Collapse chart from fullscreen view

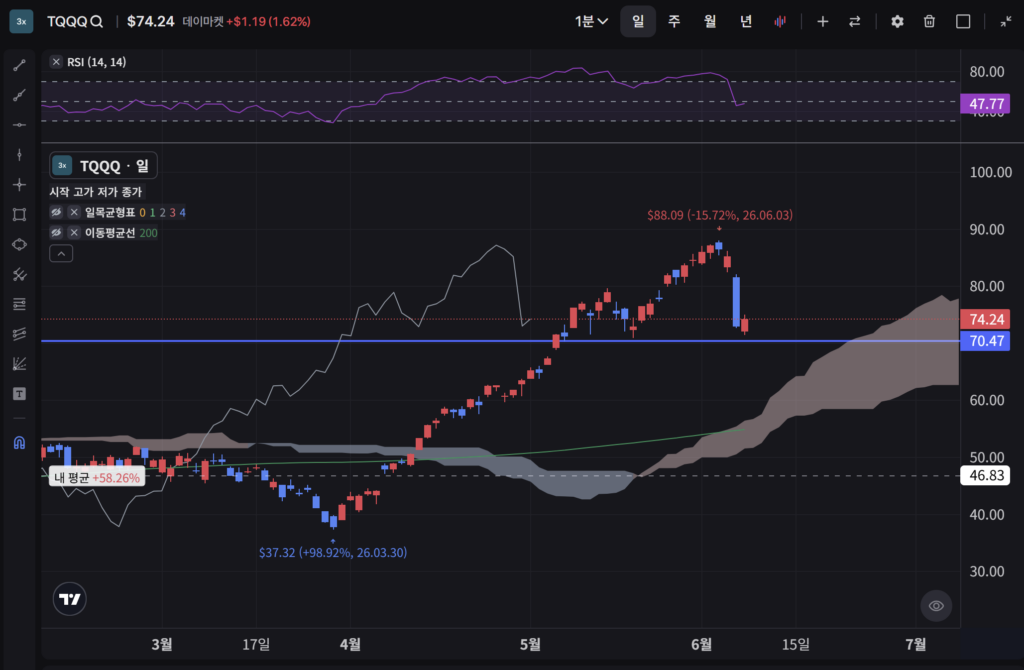pos(1006,22)
